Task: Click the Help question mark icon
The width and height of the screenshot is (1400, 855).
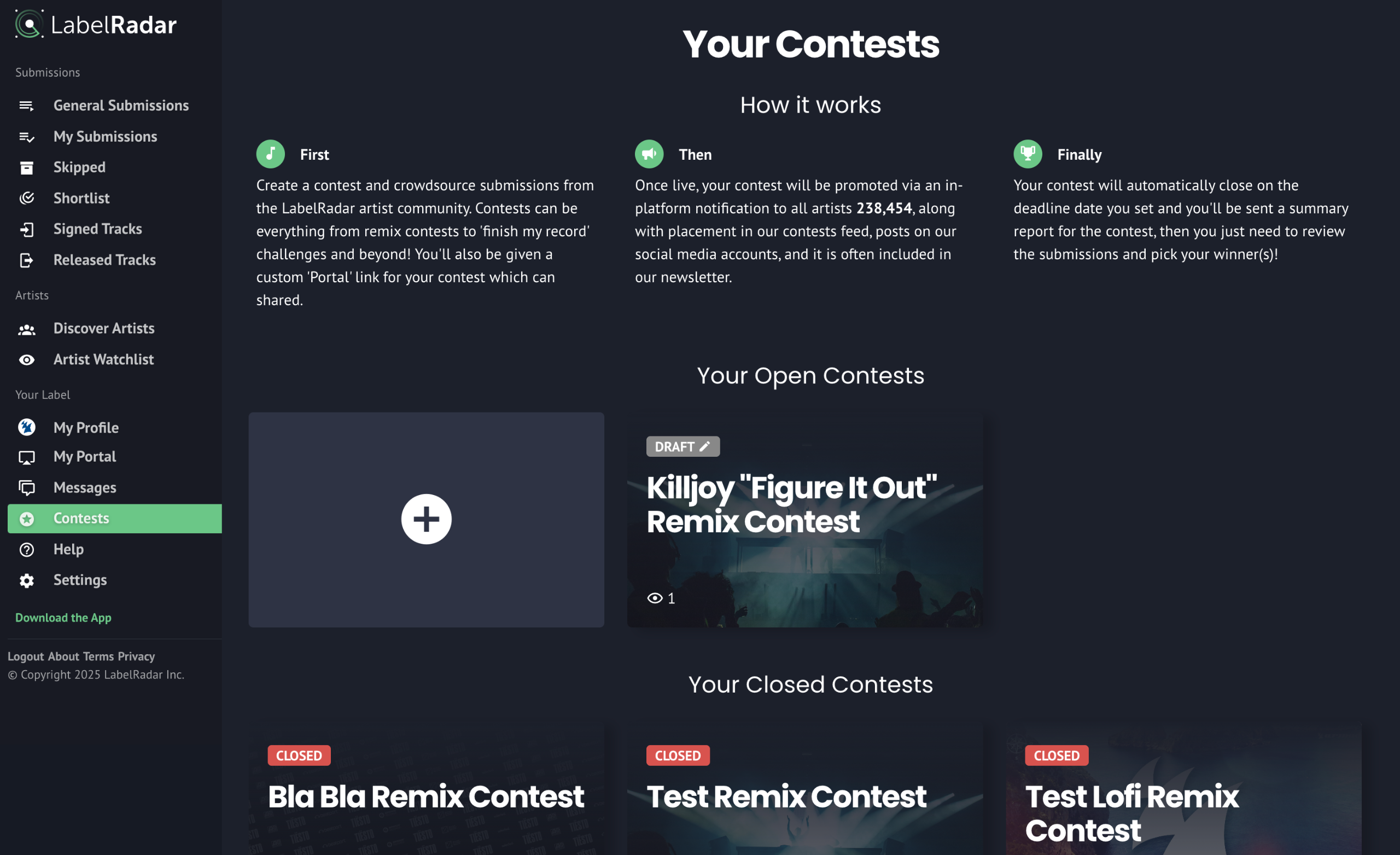Action: coord(27,550)
